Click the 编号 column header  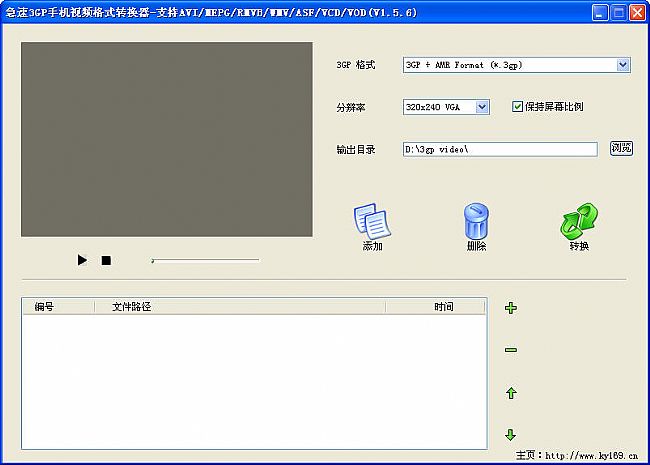tap(58, 307)
